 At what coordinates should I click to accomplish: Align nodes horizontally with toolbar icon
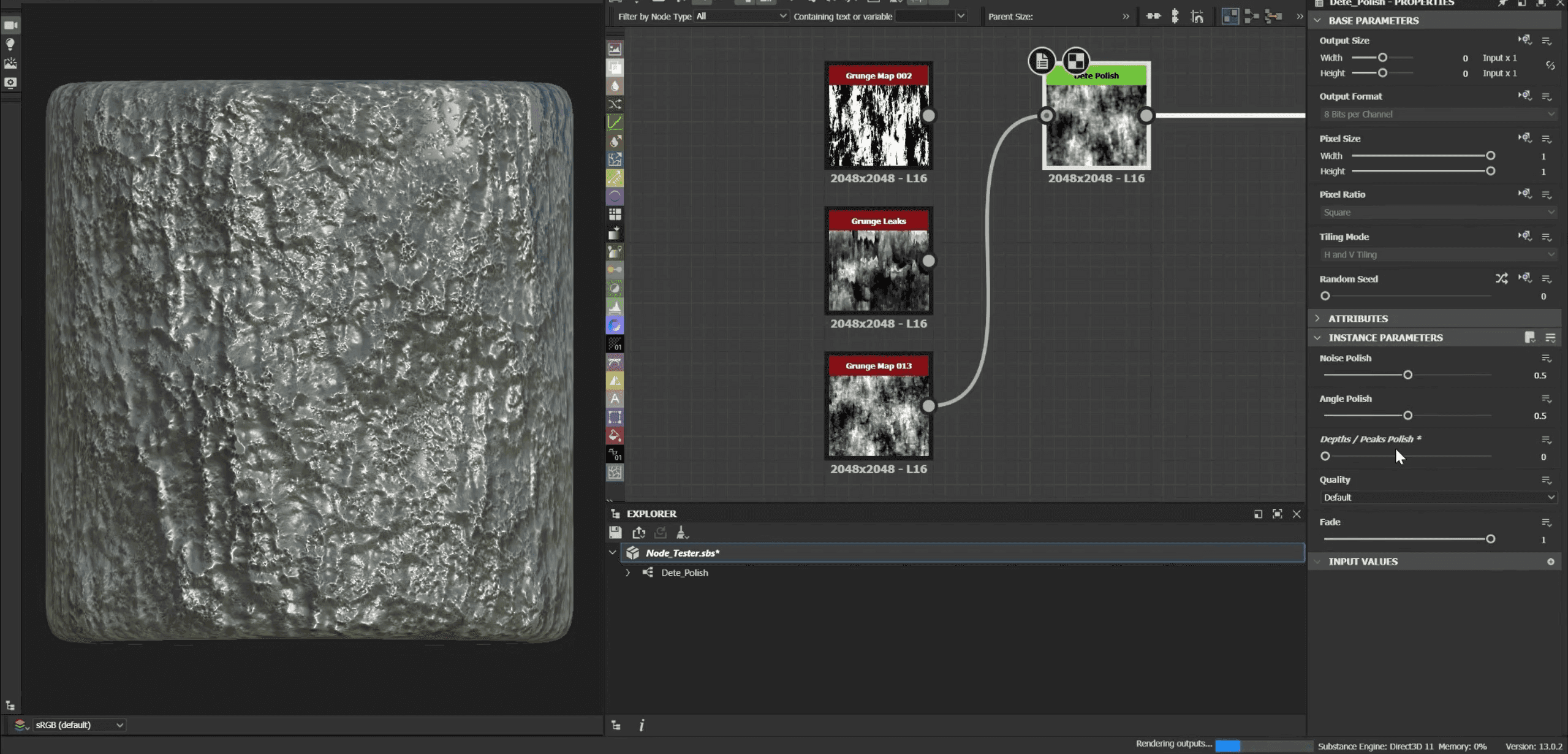click(1153, 17)
